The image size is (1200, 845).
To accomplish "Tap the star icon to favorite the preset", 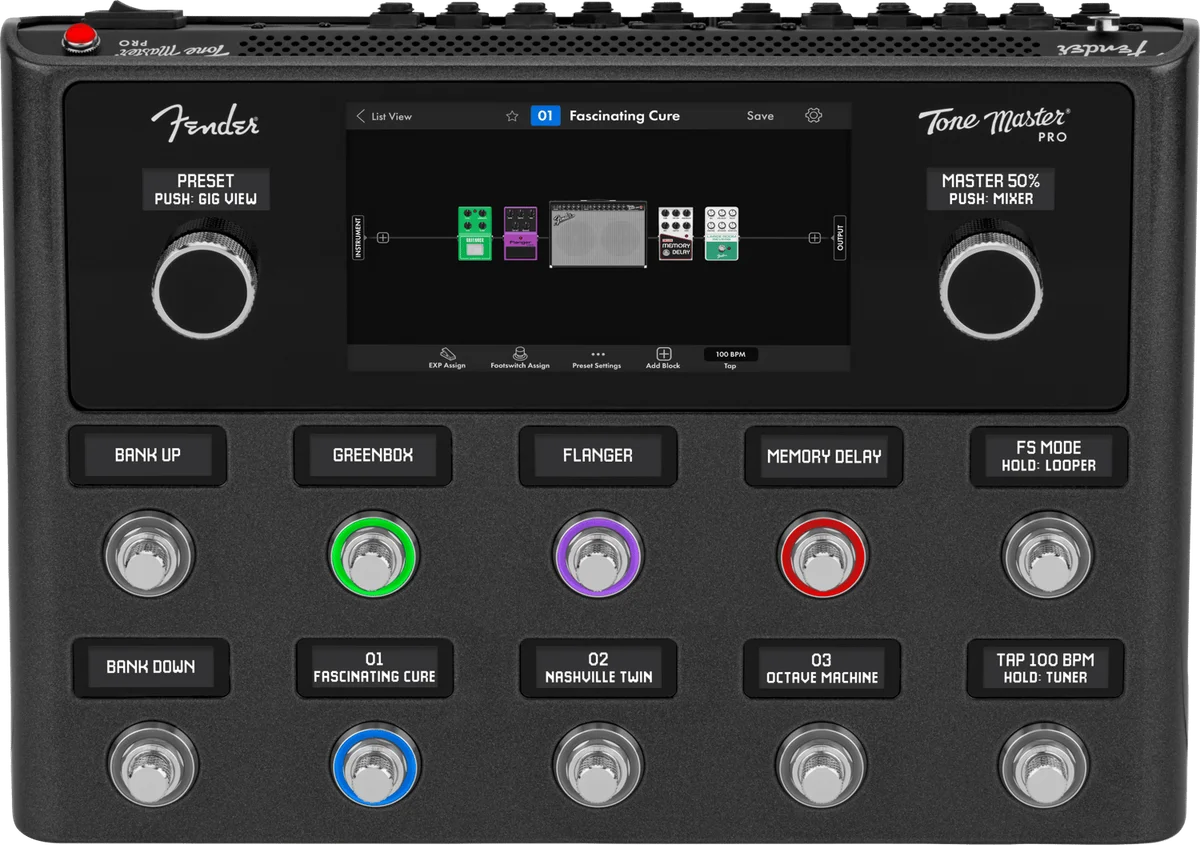I will 512,116.
